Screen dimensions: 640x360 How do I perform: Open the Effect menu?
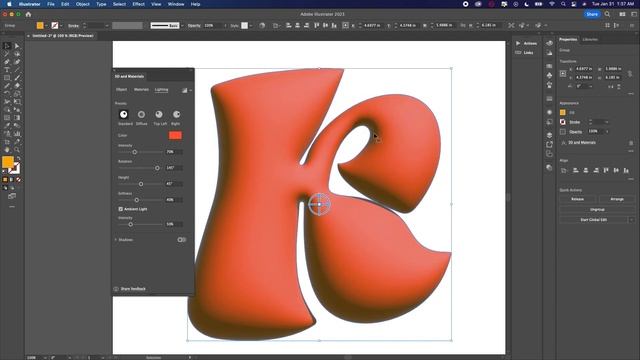138,4
